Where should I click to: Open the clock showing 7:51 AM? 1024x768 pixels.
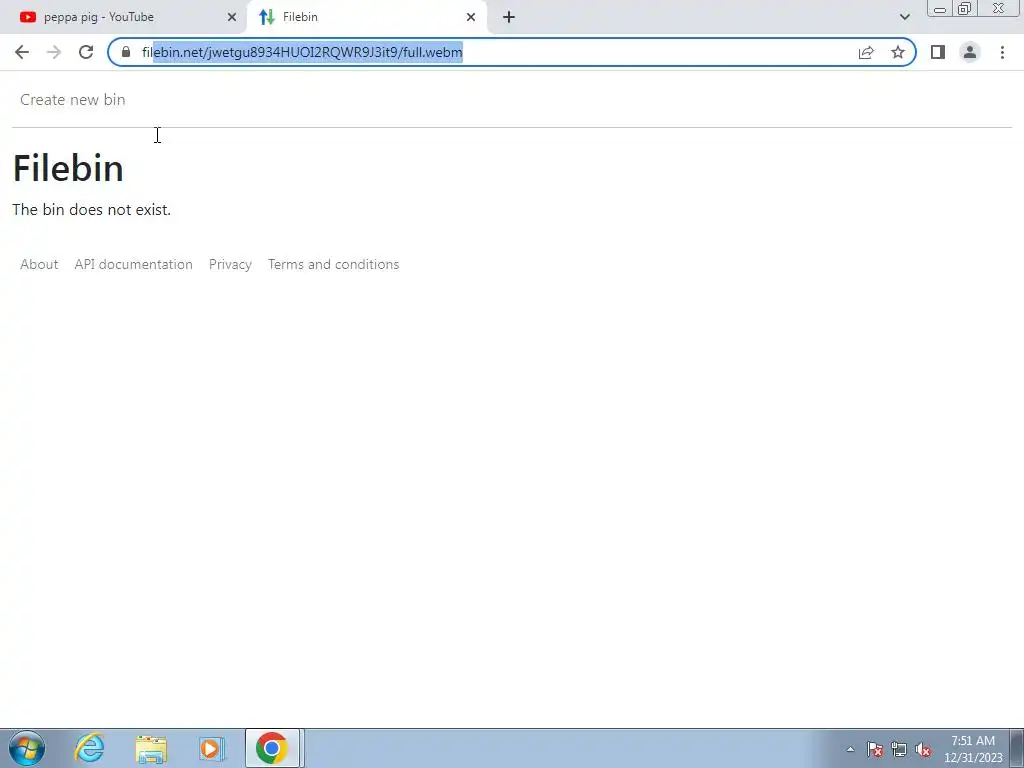tap(973, 749)
